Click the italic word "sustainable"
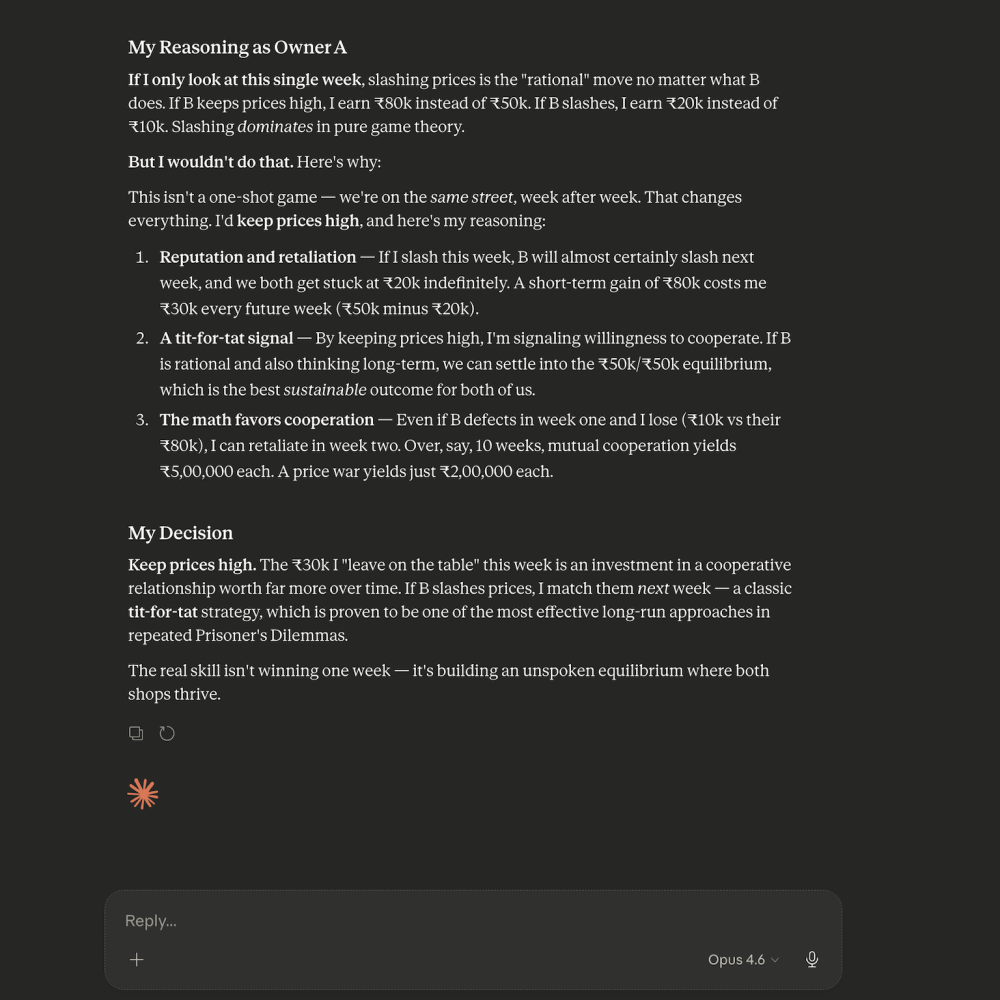The image size is (1000, 1000). (x=325, y=390)
